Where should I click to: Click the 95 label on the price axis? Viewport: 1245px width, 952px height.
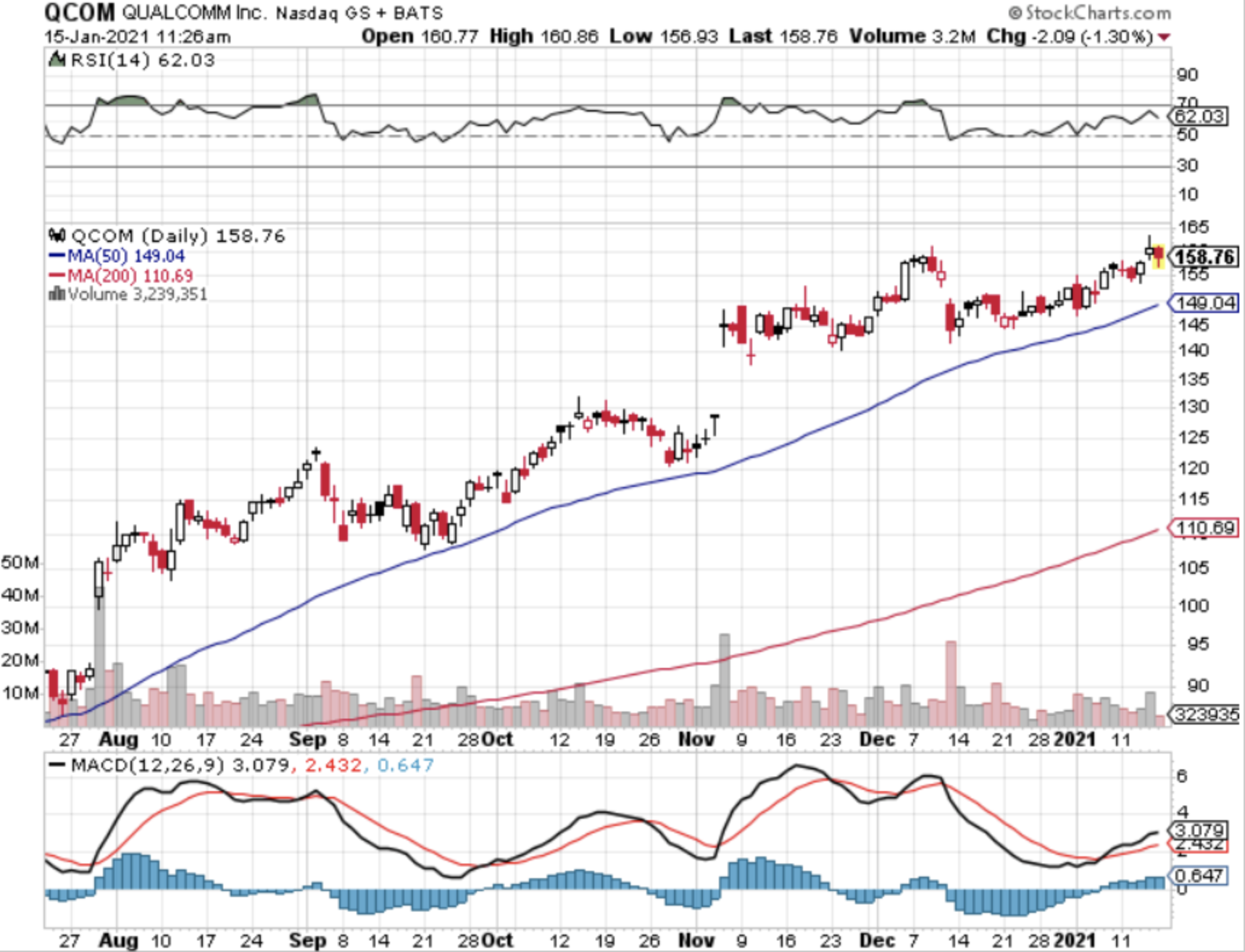[x=1199, y=644]
